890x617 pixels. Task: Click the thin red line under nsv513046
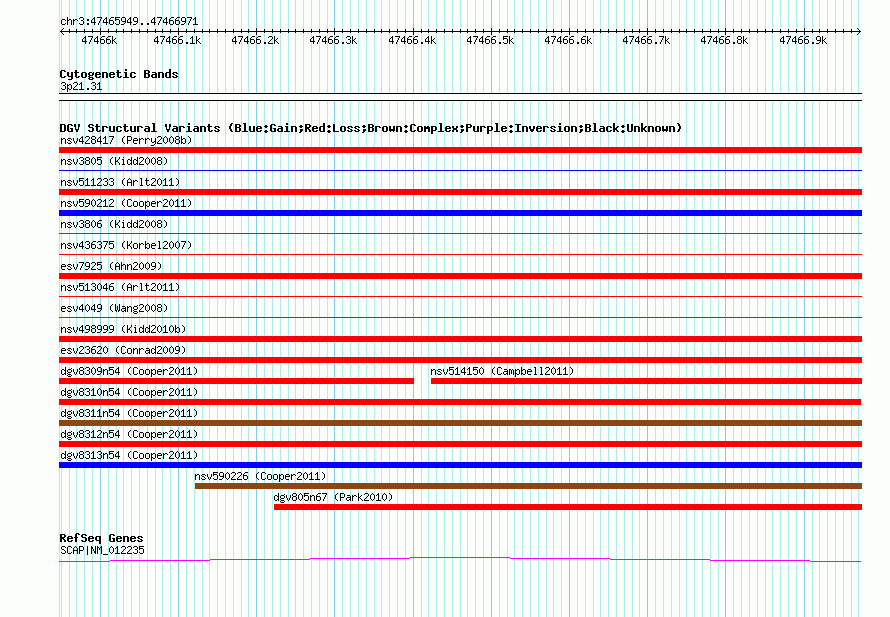pyautogui.click(x=460, y=296)
